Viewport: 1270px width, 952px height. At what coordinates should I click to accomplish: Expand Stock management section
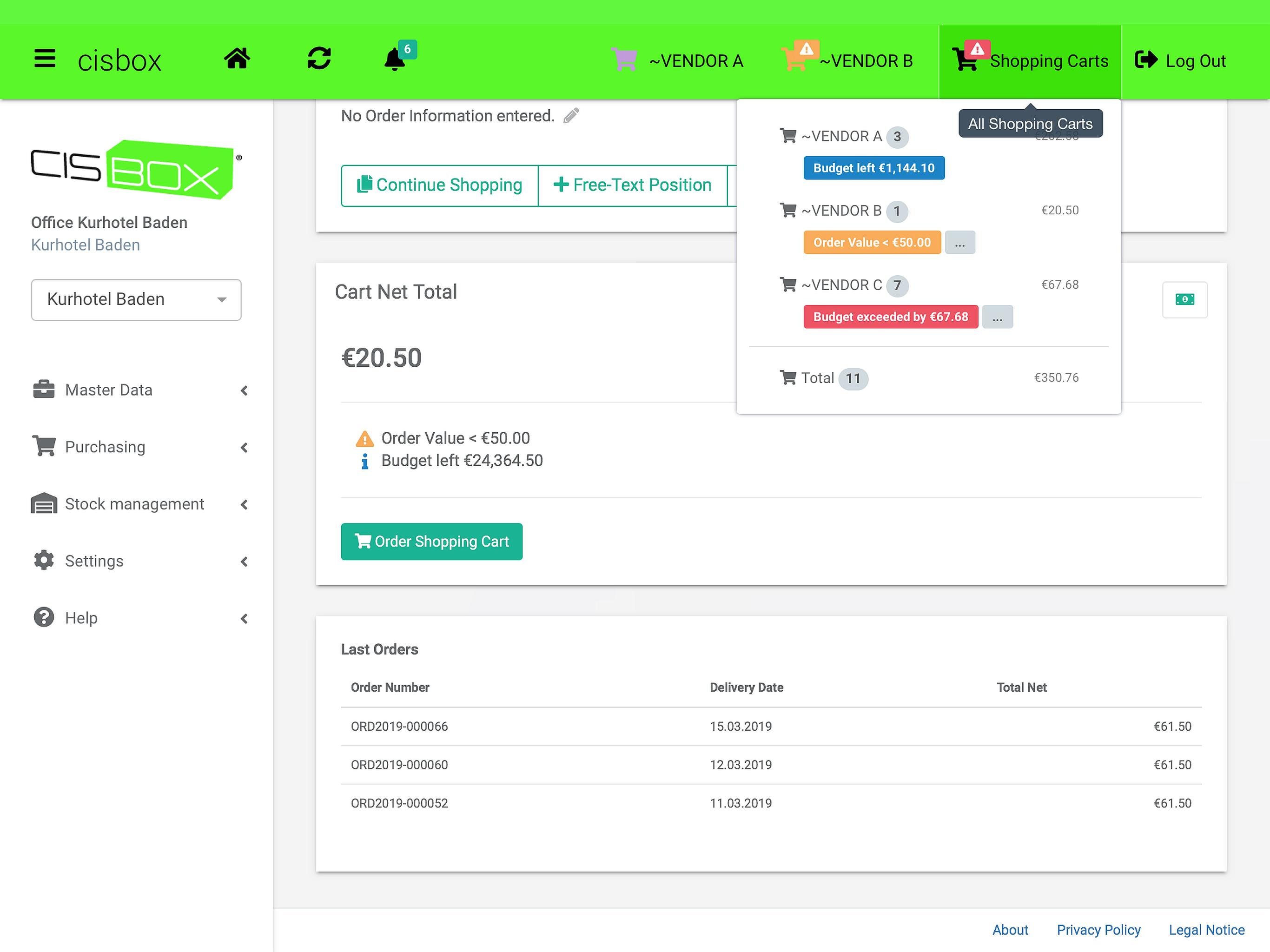coord(141,503)
